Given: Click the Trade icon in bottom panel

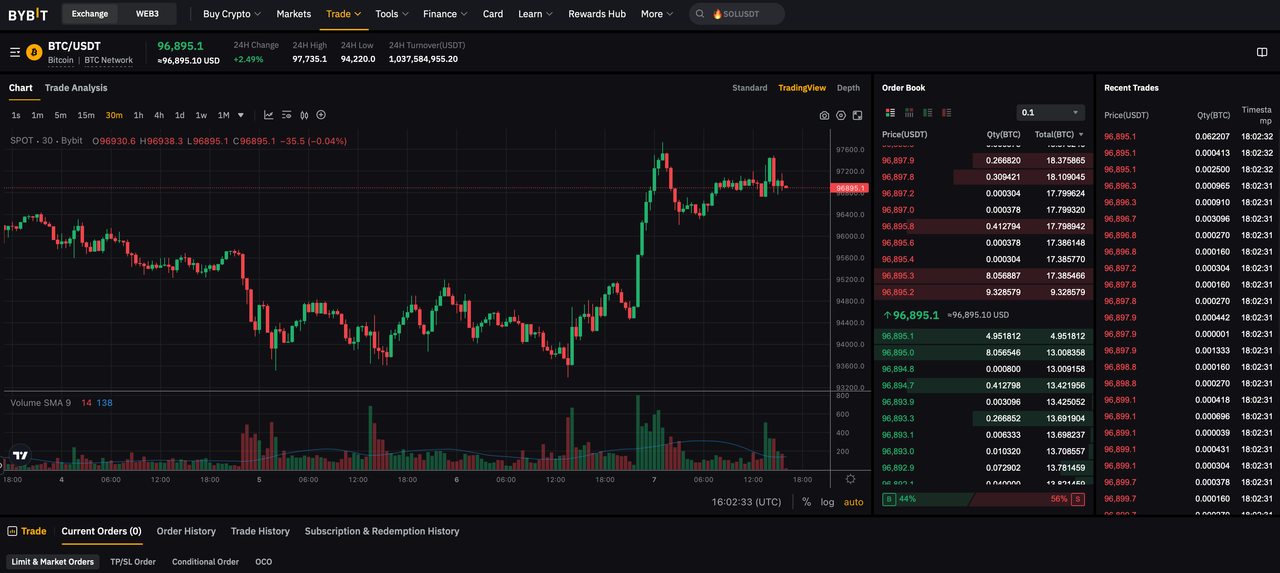Looking at the screenshot, I should pyautogui.click(x=13, y=531).
